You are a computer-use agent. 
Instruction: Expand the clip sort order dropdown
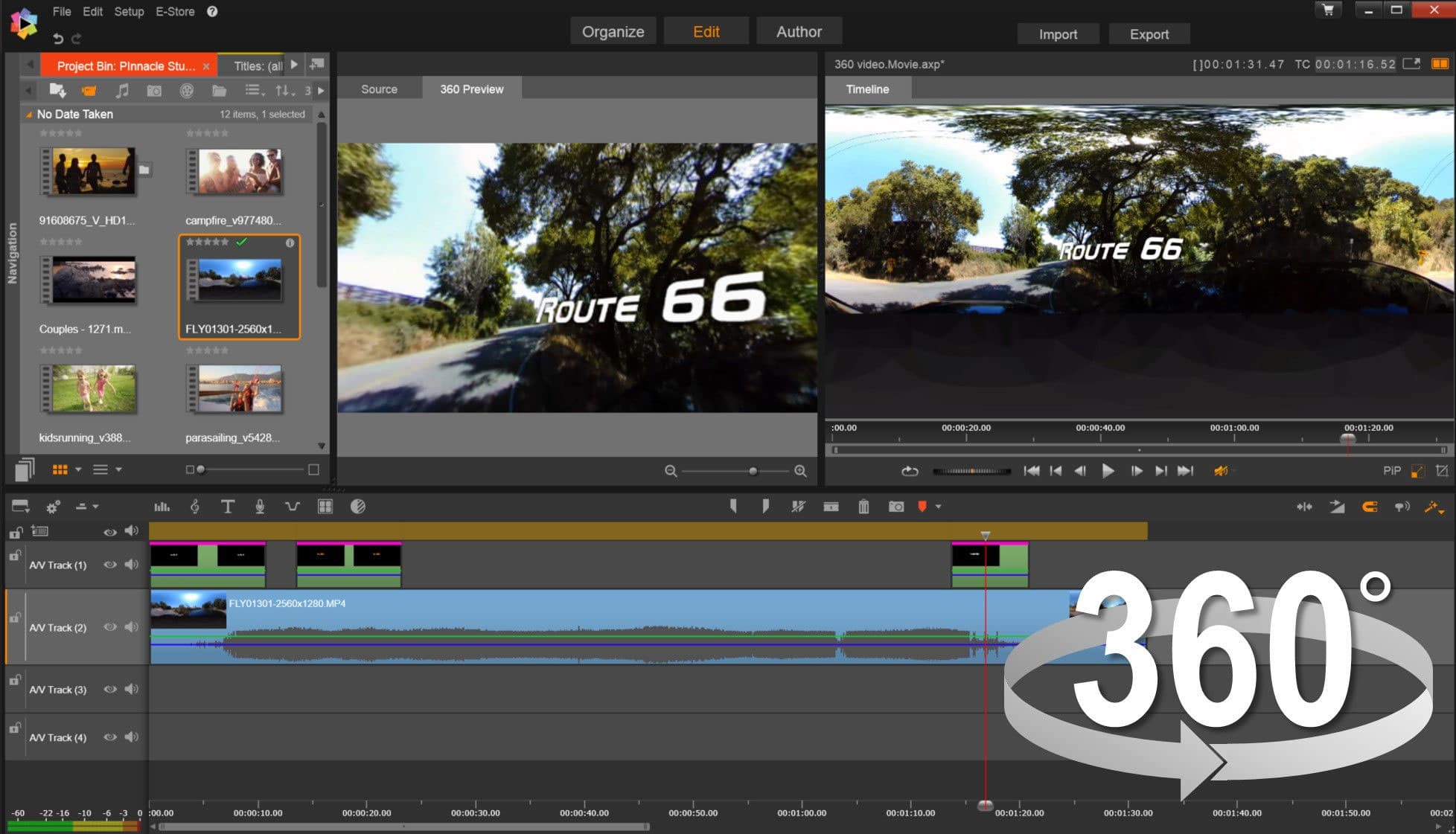[284, 90]
